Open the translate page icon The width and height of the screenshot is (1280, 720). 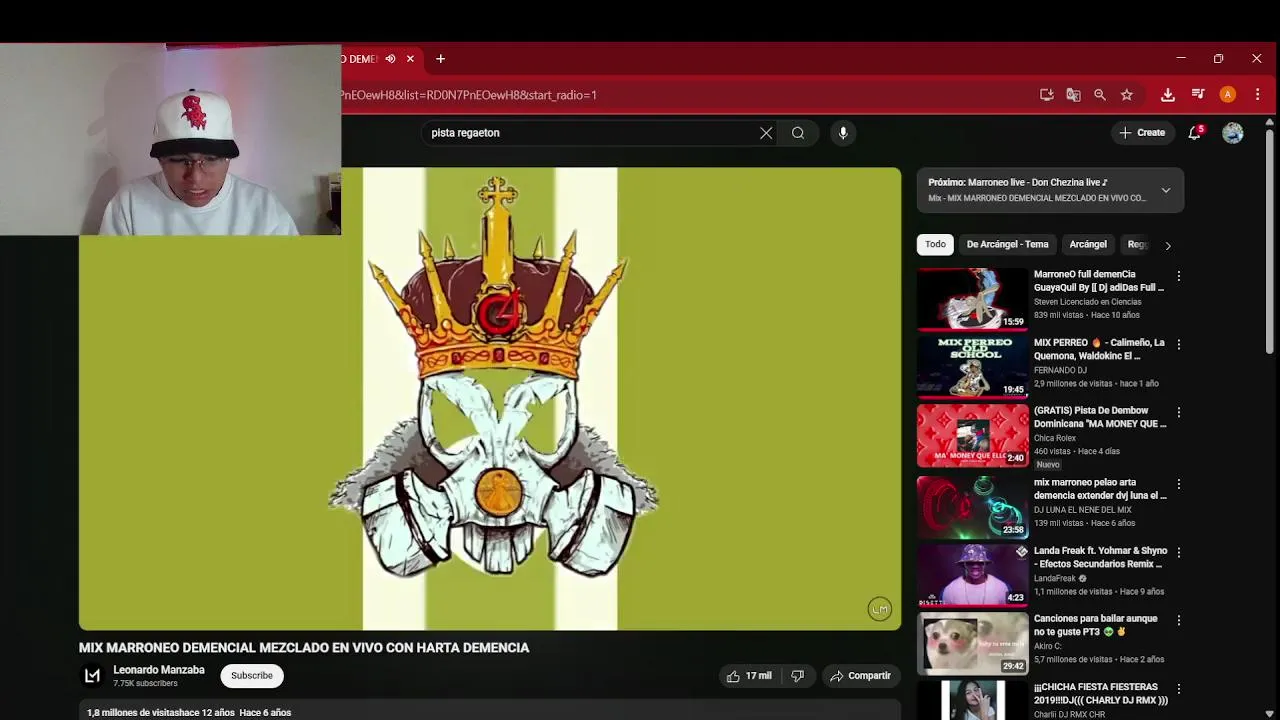[1073, 95]
